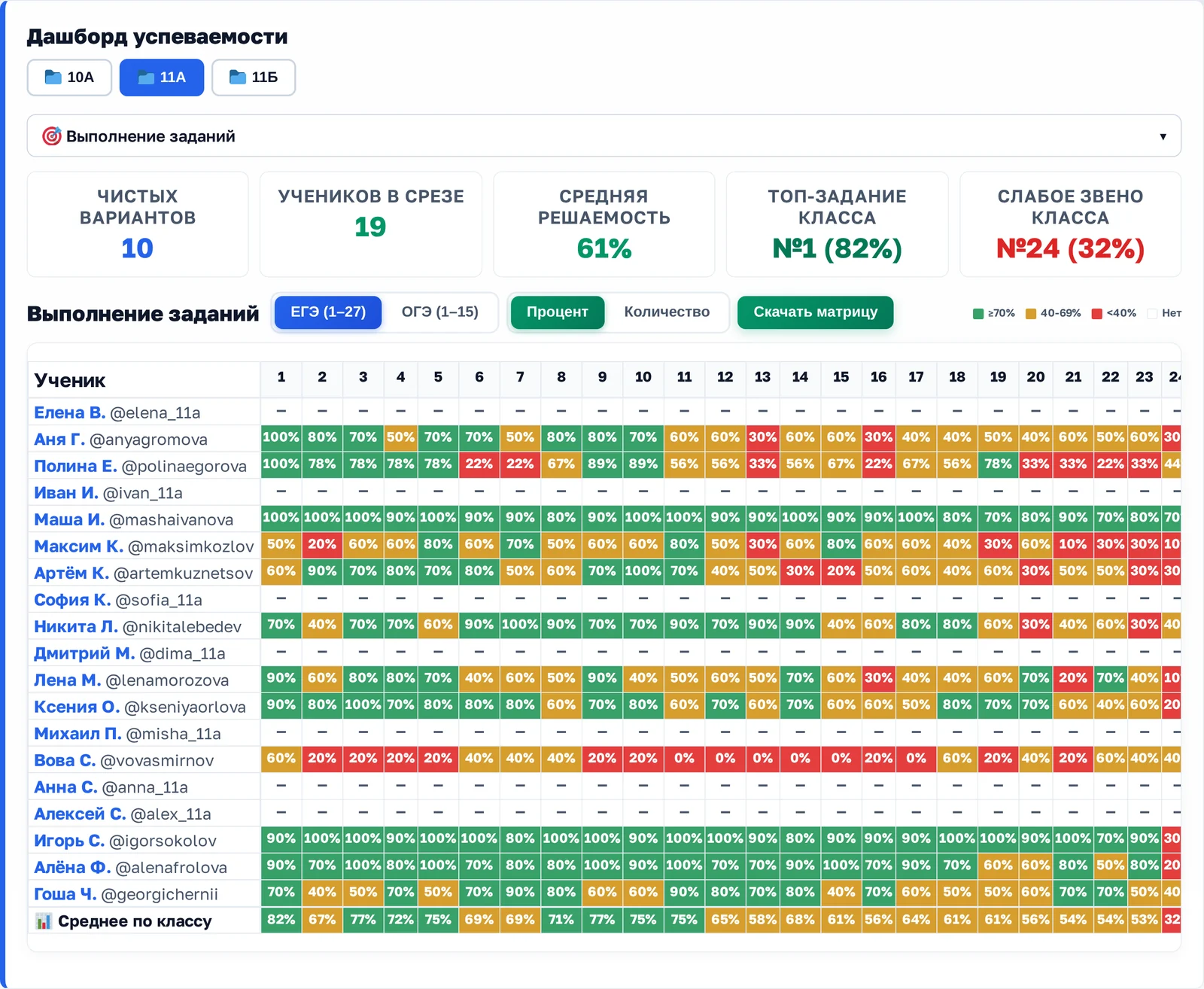This screenshot has height=989, width=1204.
Task: Click Никита Л. student name
Action: point(76,626)
